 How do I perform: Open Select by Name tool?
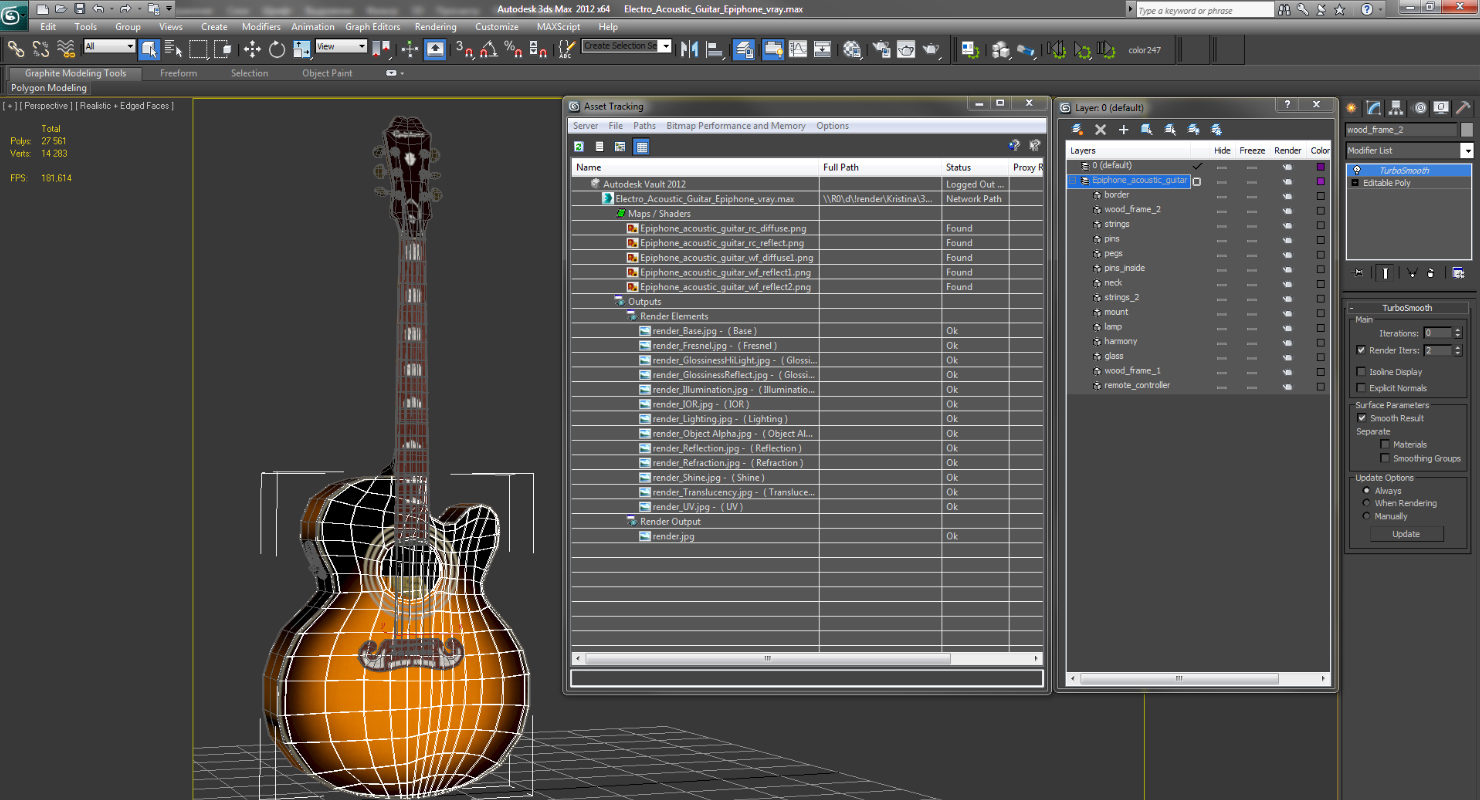(173, 48)
